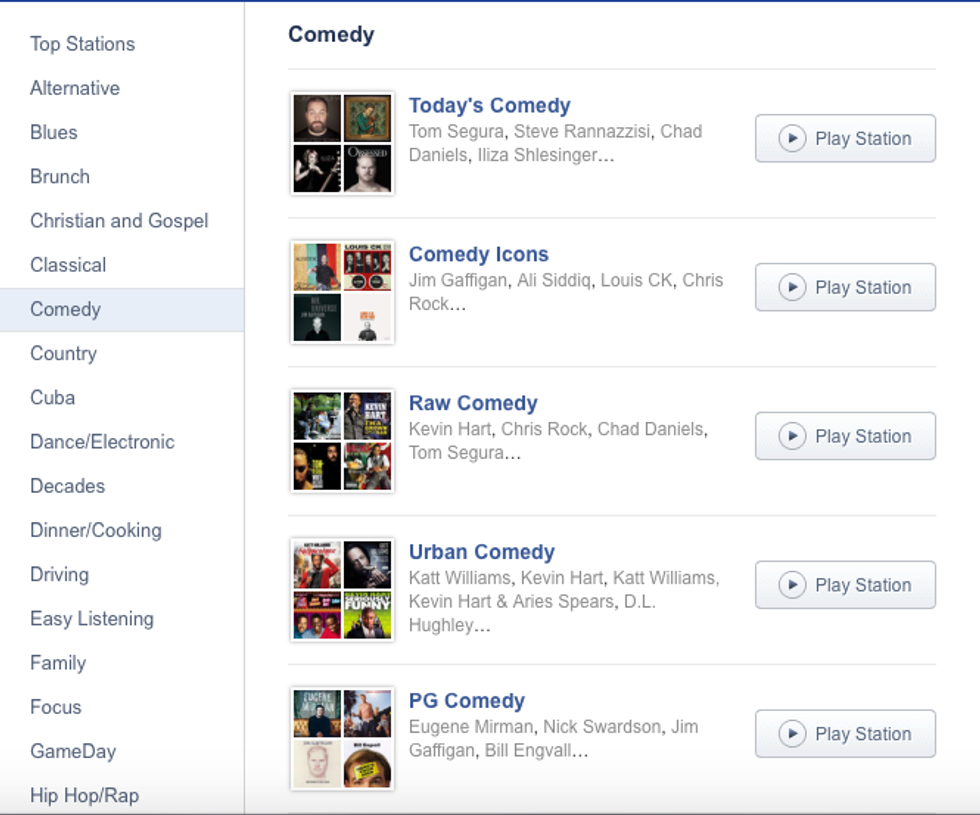The height and width of the screenshot is (815, 980).
Task: Play the Today's Comedy station
Action: coord(845,139)
